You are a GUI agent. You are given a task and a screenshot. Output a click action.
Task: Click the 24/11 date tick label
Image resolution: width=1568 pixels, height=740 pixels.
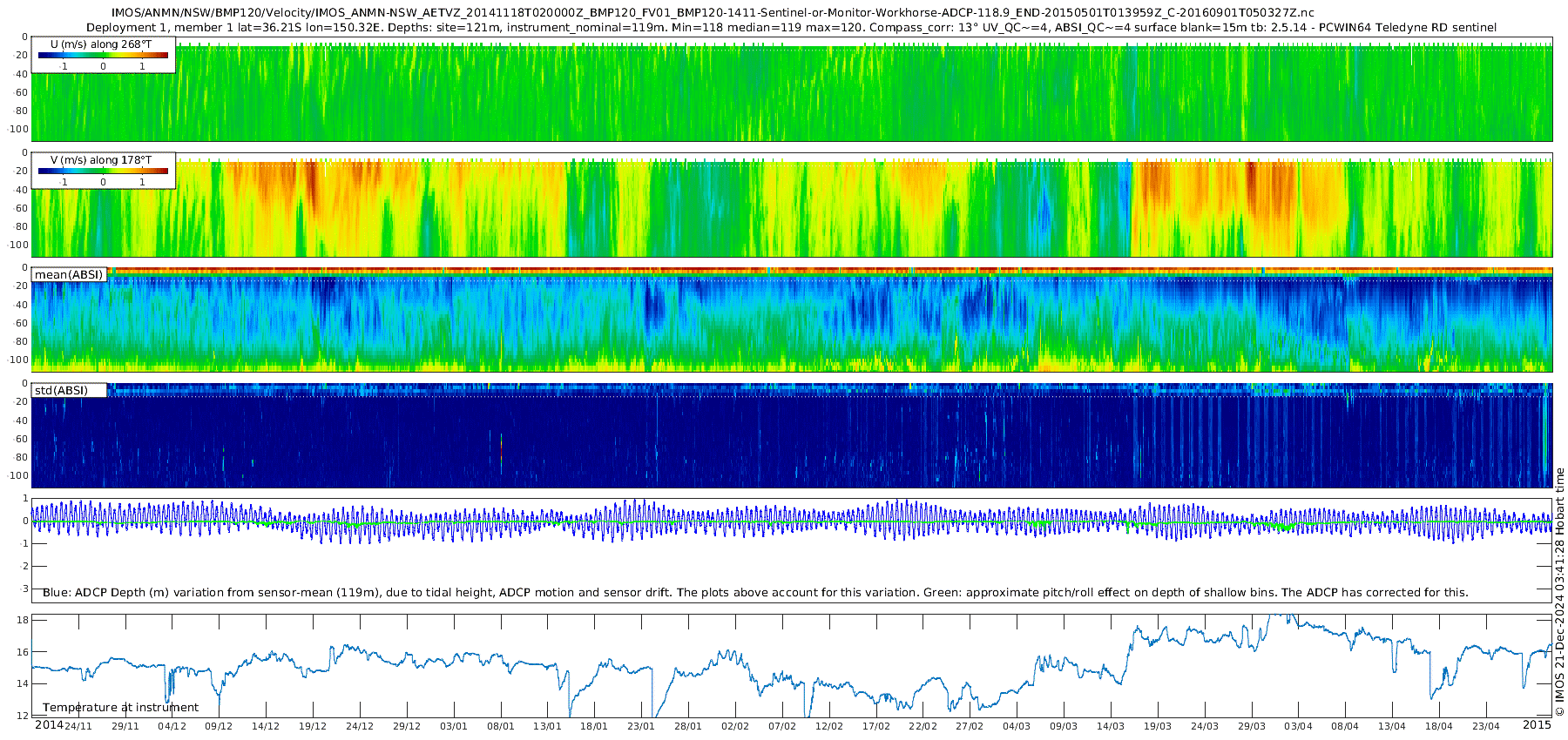(78, 727)
